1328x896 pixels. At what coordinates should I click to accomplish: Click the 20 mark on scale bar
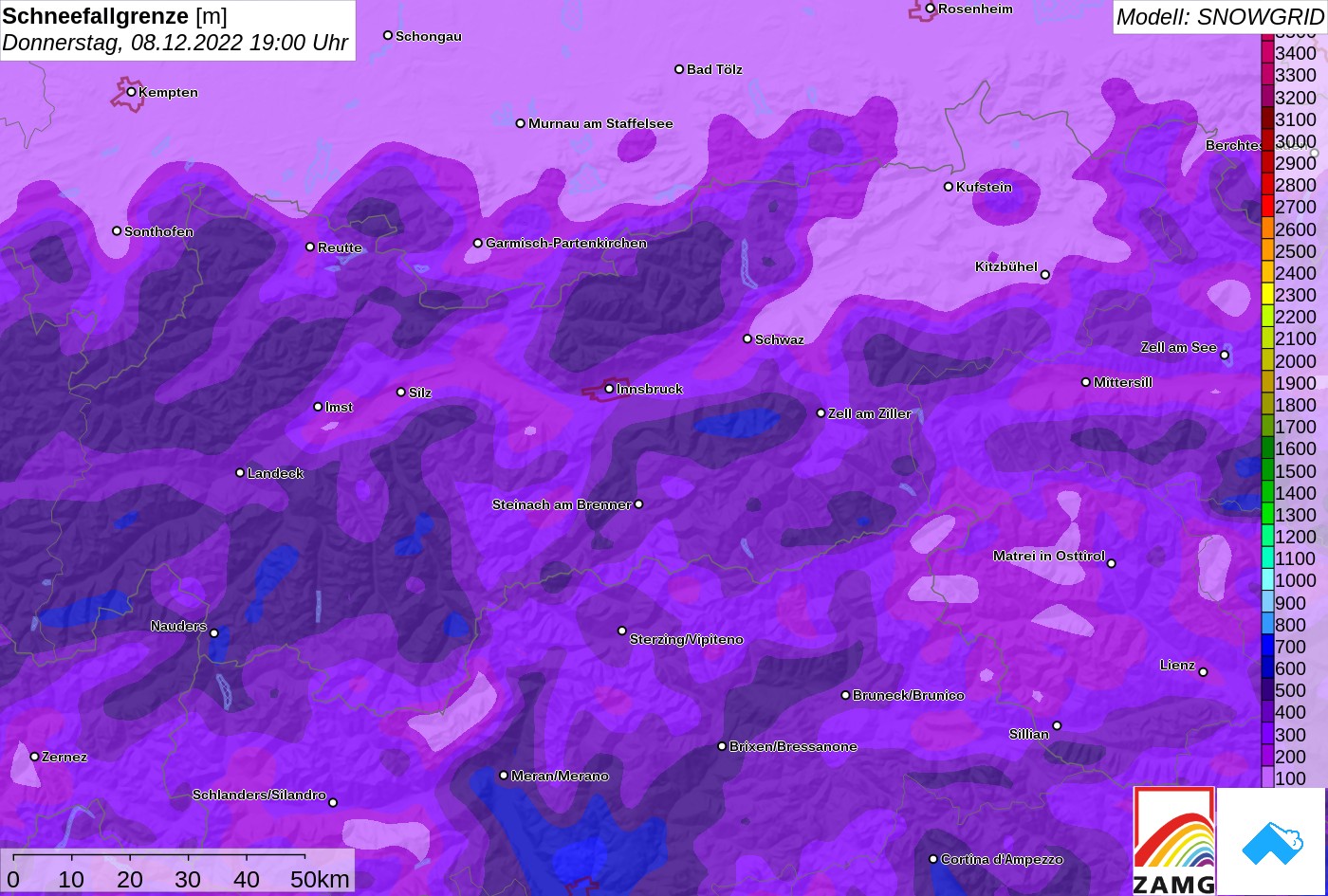click(x=130, y=880)
